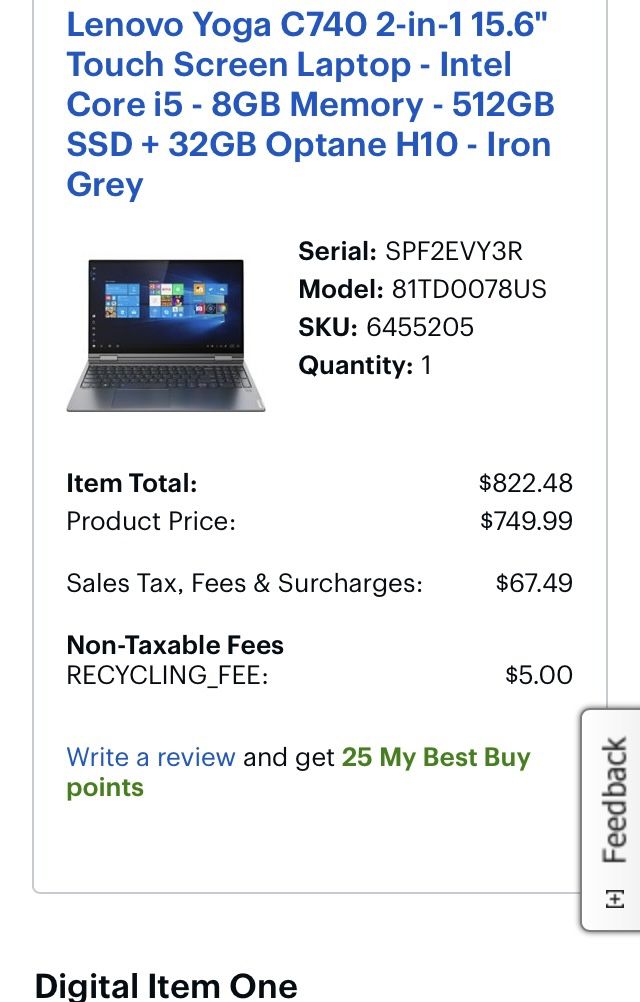Open the Feedback side tab

coord(611,819)
